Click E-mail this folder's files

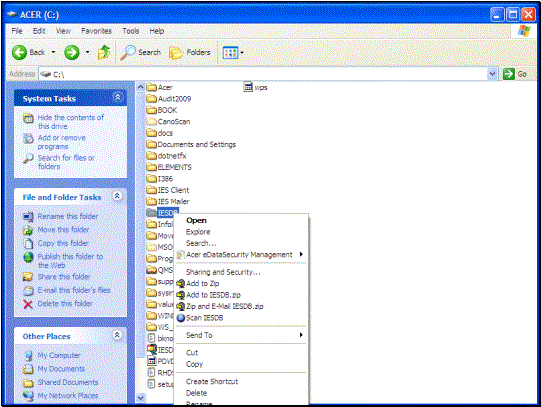(x=74, y=290)
